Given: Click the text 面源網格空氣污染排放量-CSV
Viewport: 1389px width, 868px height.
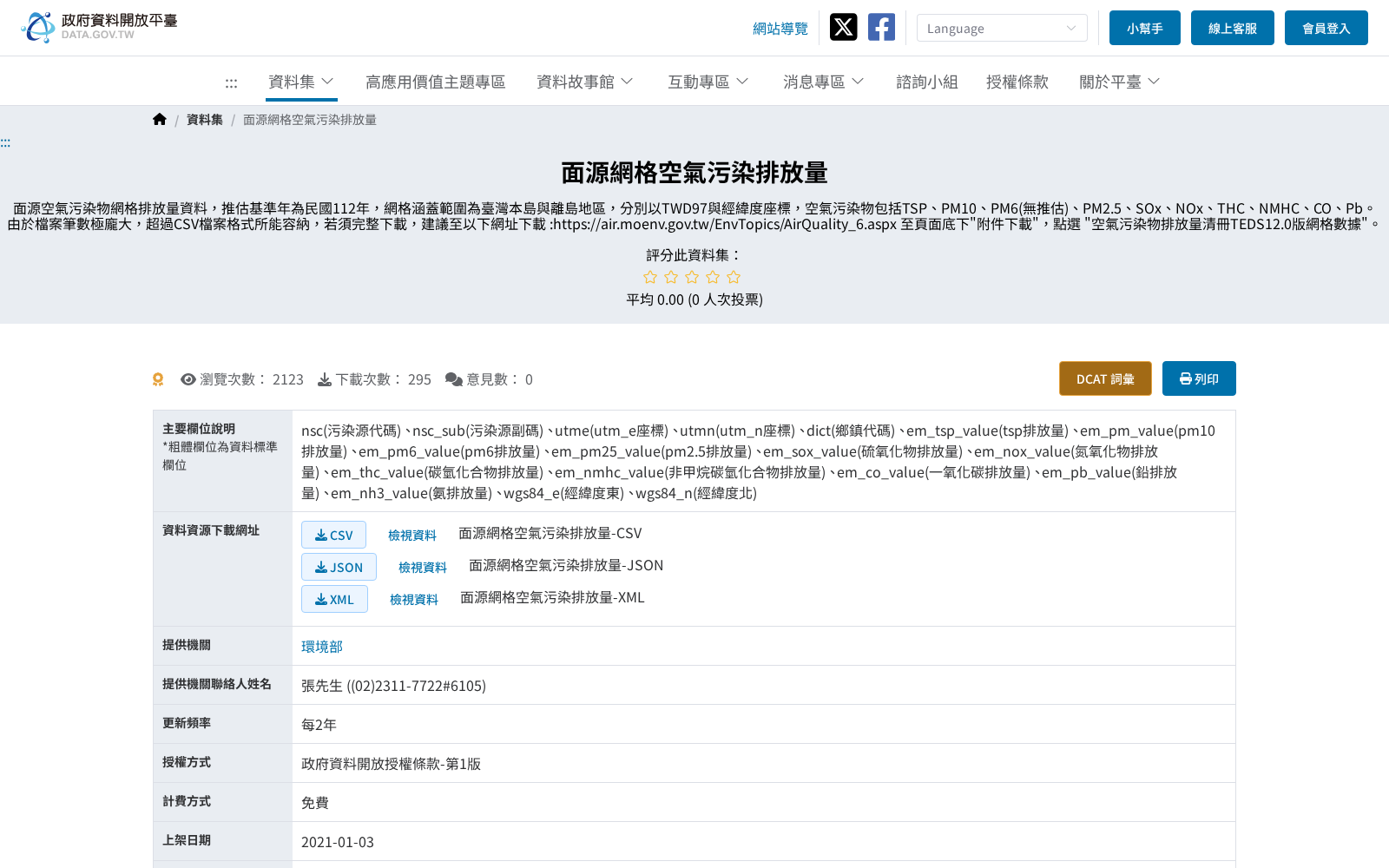Looking at the screenshot, I should [550, 533].
